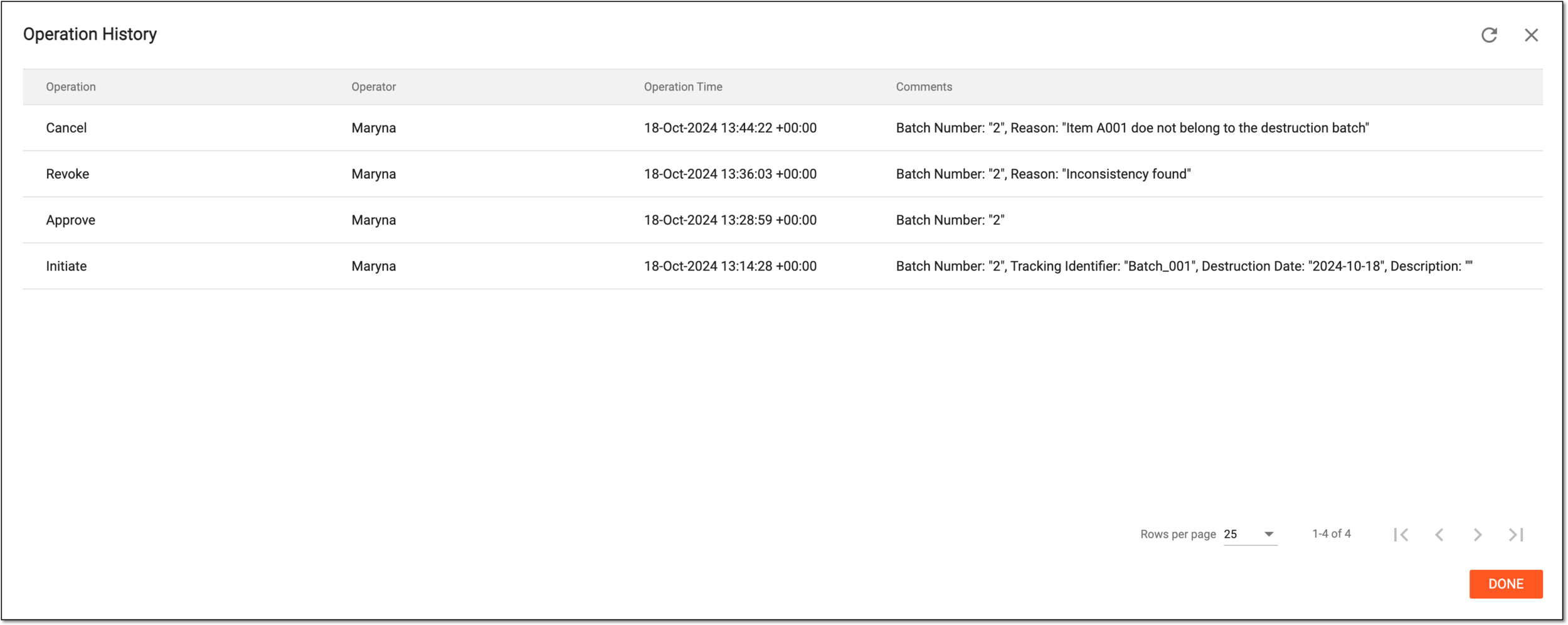Click the Comments column header
Viewport: 1568px width, 625px height.
(924, 87)
